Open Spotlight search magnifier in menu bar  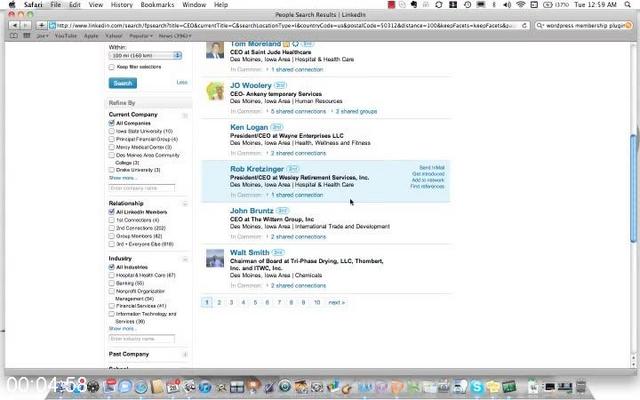coord(628,5)
